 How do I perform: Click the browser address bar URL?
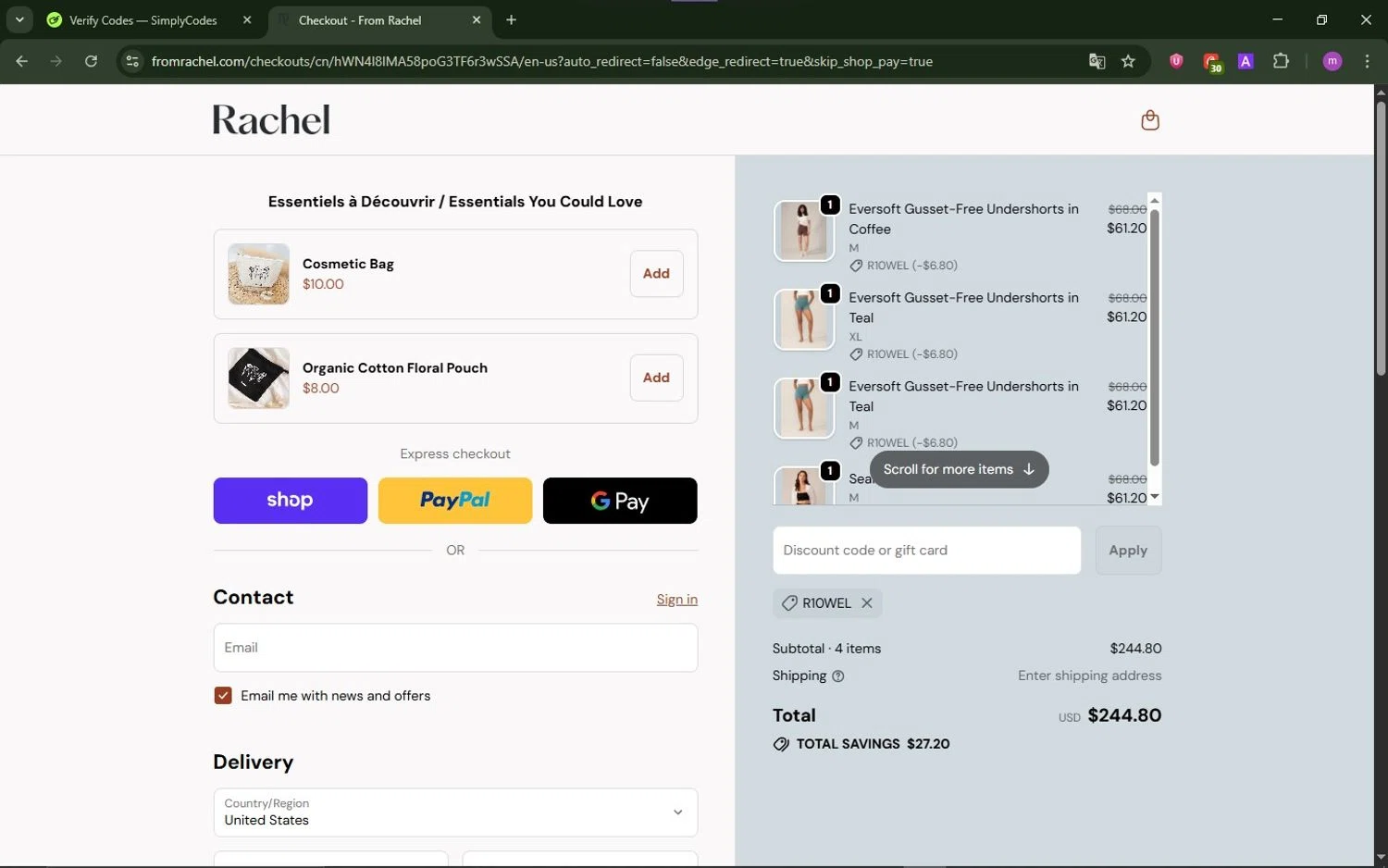541,61
